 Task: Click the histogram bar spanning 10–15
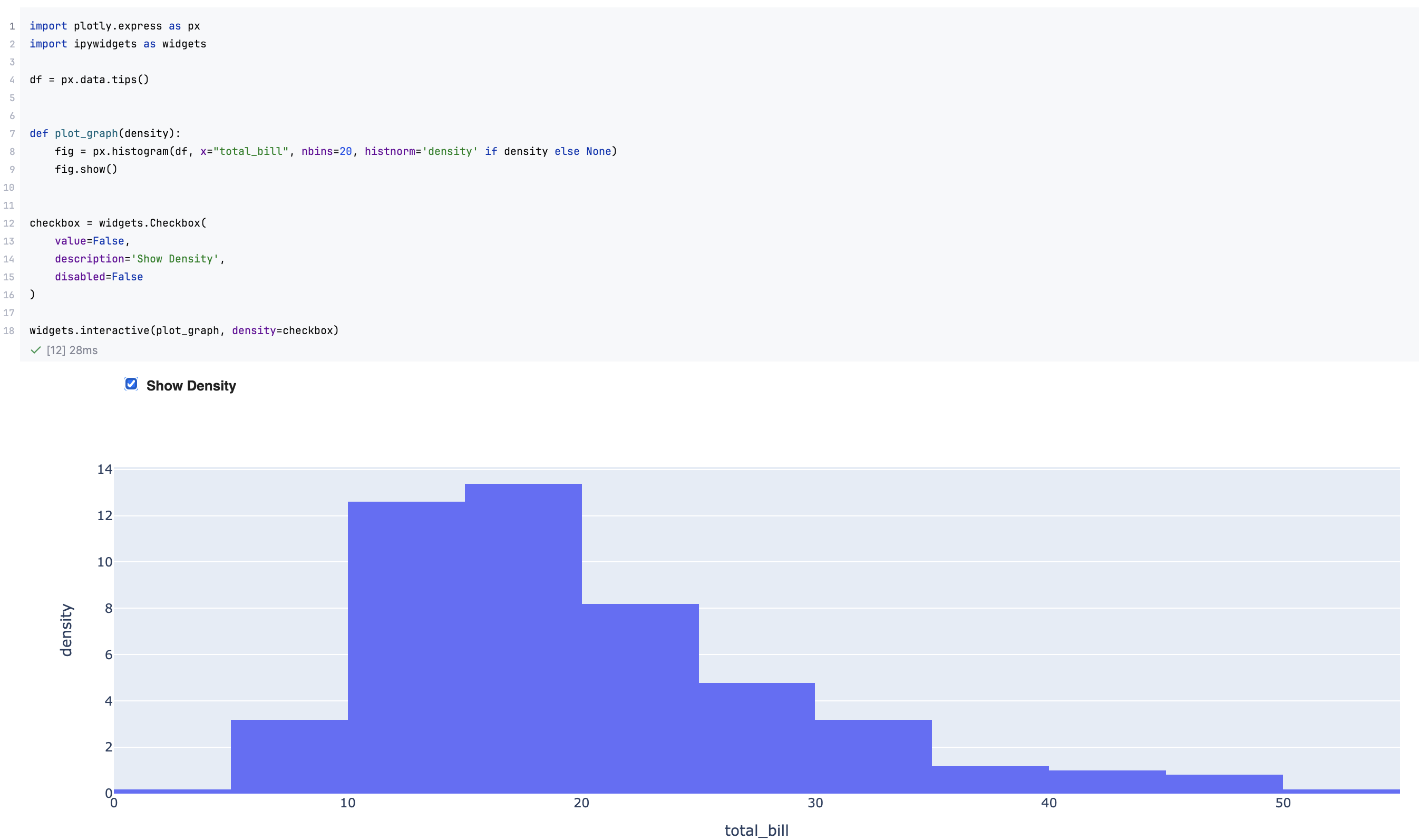pyautogui.click(x=406, y=648)
